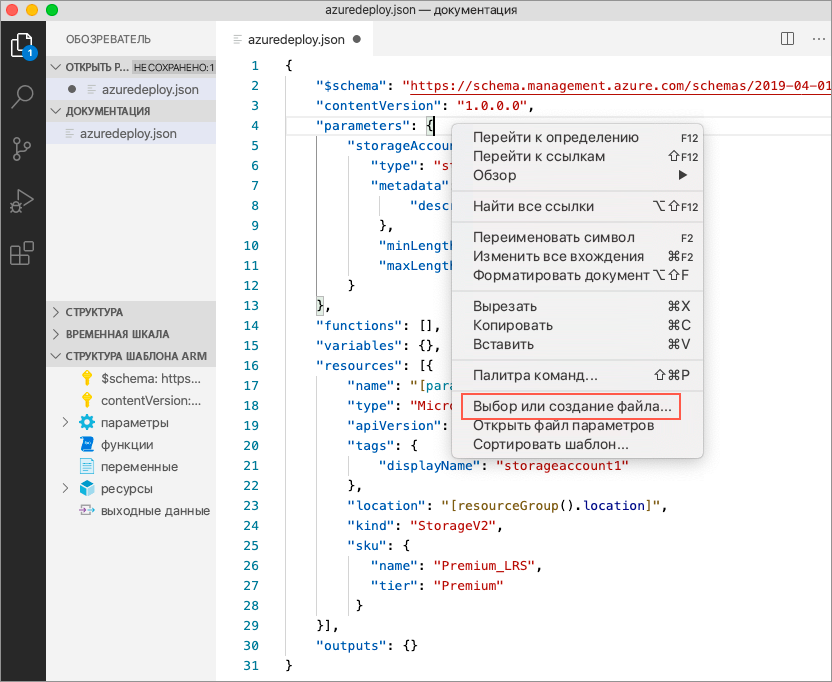832x682 pixels.
Task: Expand the ВРЕМЕННАЯ ШКАЛА section
Action: pyautogui.click(x=56, y=334)
